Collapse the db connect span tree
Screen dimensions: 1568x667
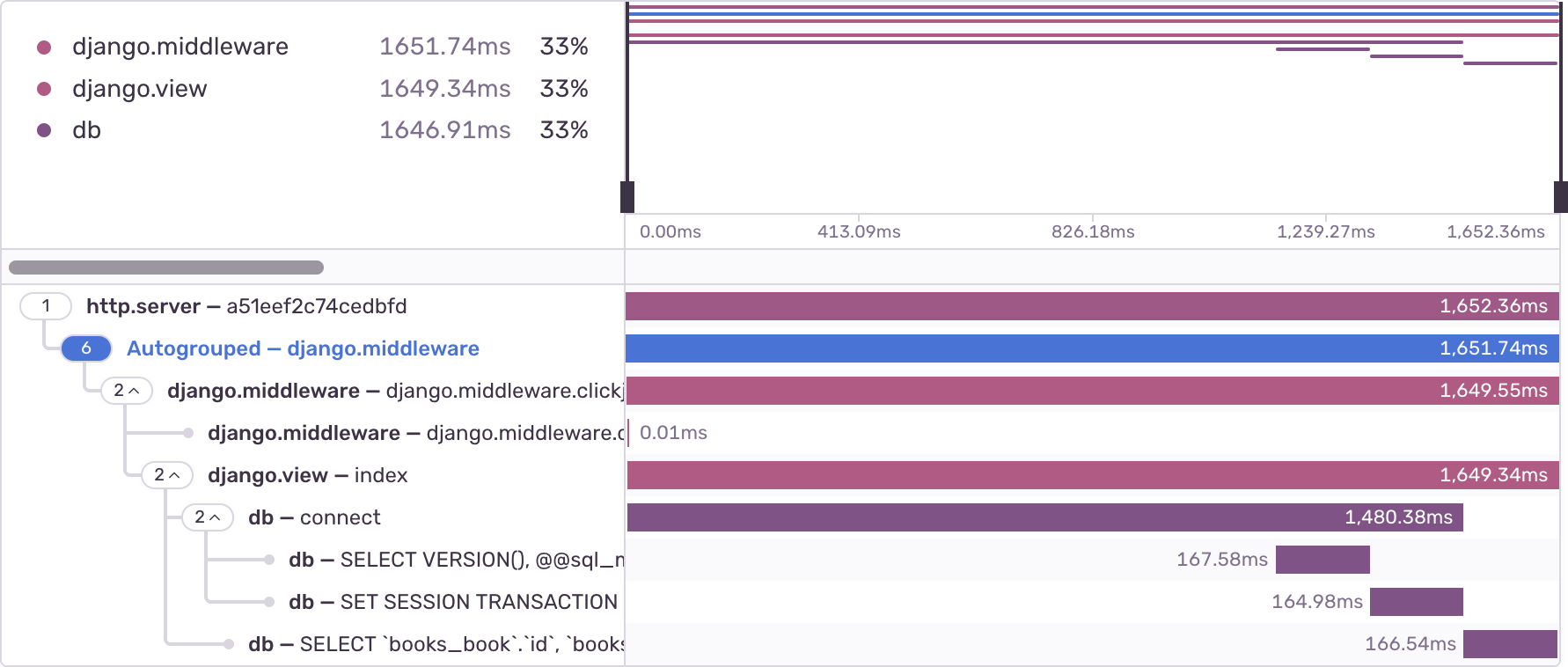pyautogui.click(x=208, y=517)
